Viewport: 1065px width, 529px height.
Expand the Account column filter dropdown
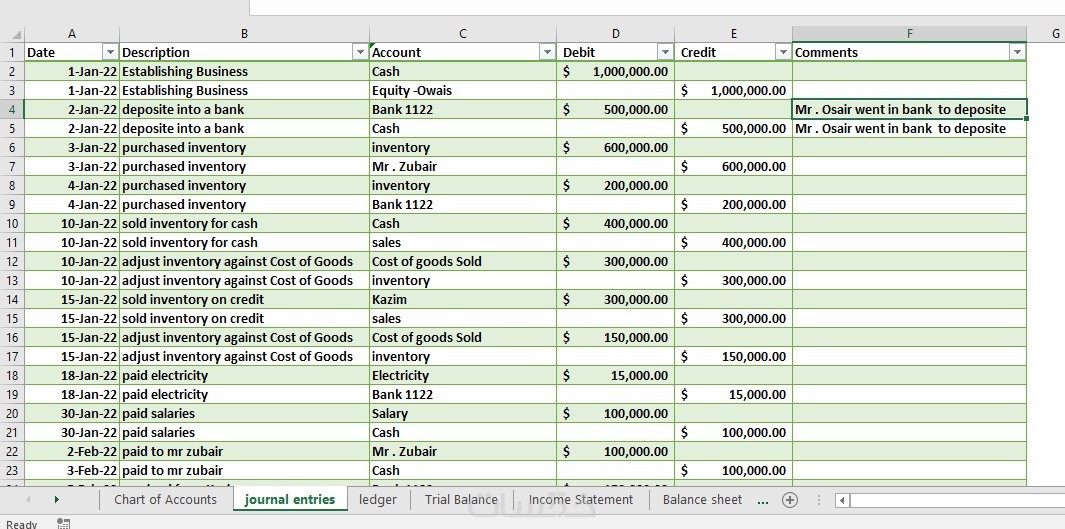pos(547,52)
